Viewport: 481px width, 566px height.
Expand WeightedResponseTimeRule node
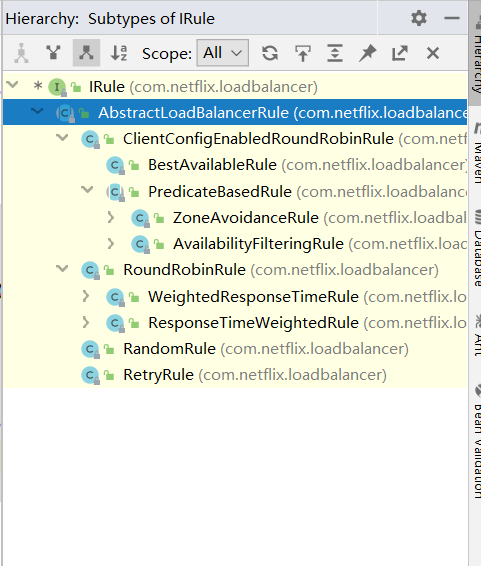point(86,296)
